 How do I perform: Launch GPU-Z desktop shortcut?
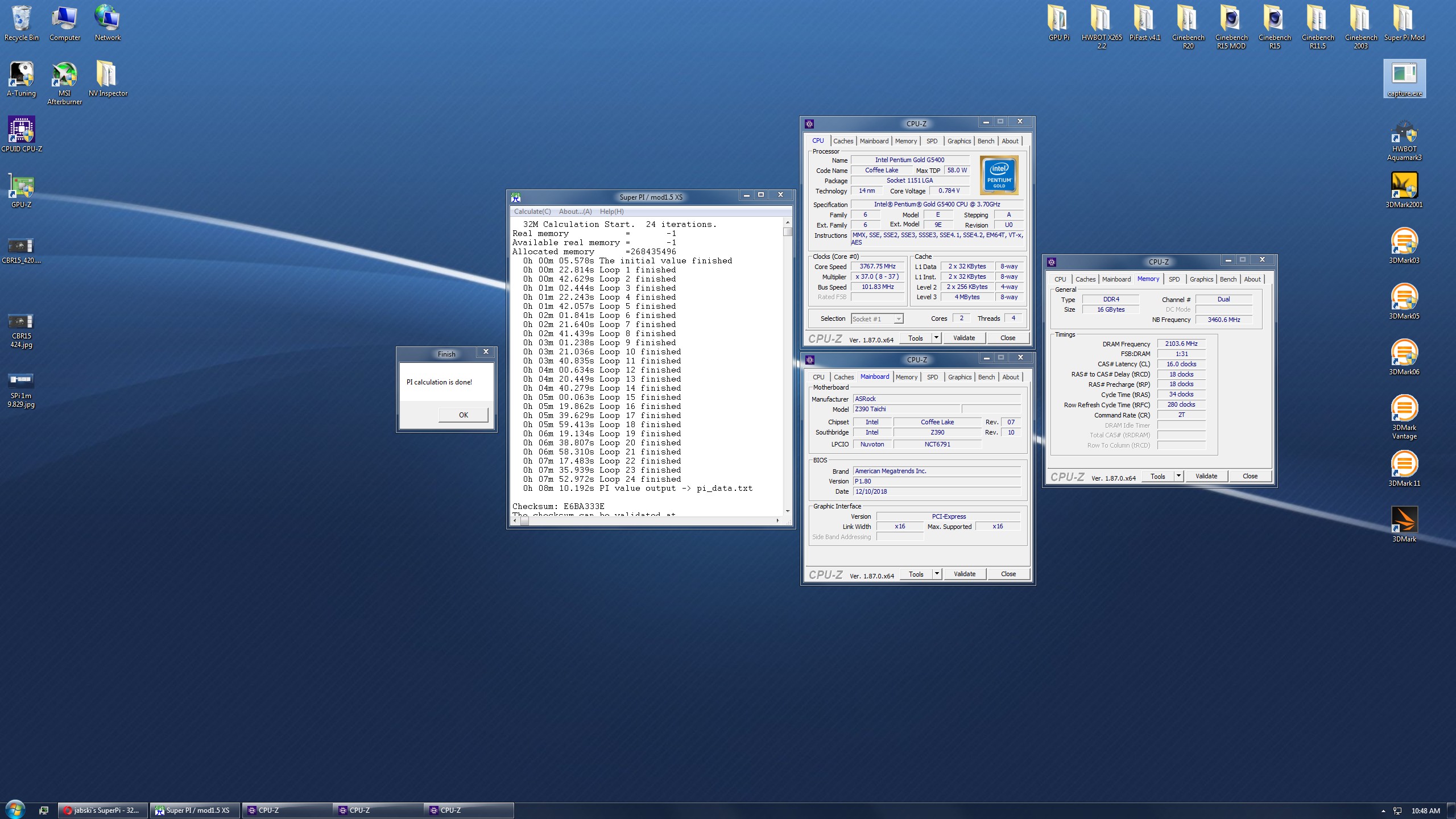[22, 190]
